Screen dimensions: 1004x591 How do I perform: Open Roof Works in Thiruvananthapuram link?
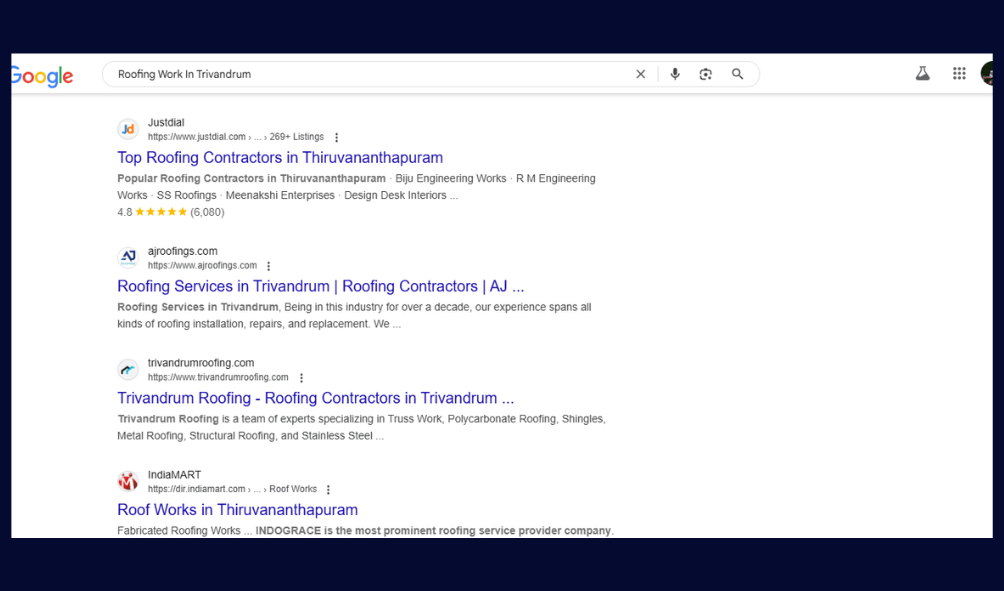(x=238, y=510)
